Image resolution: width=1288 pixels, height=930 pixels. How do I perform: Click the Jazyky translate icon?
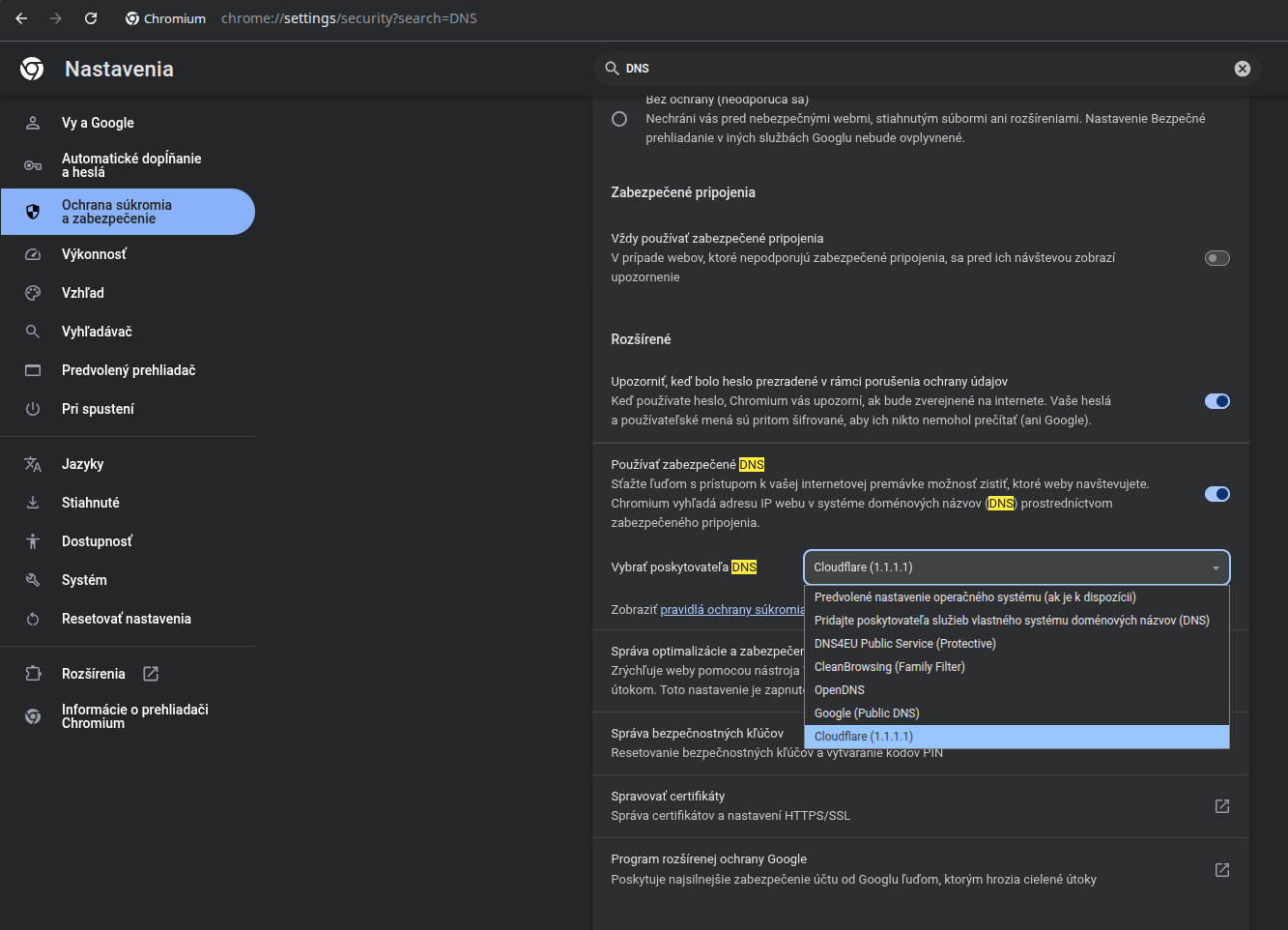(33, 464)
